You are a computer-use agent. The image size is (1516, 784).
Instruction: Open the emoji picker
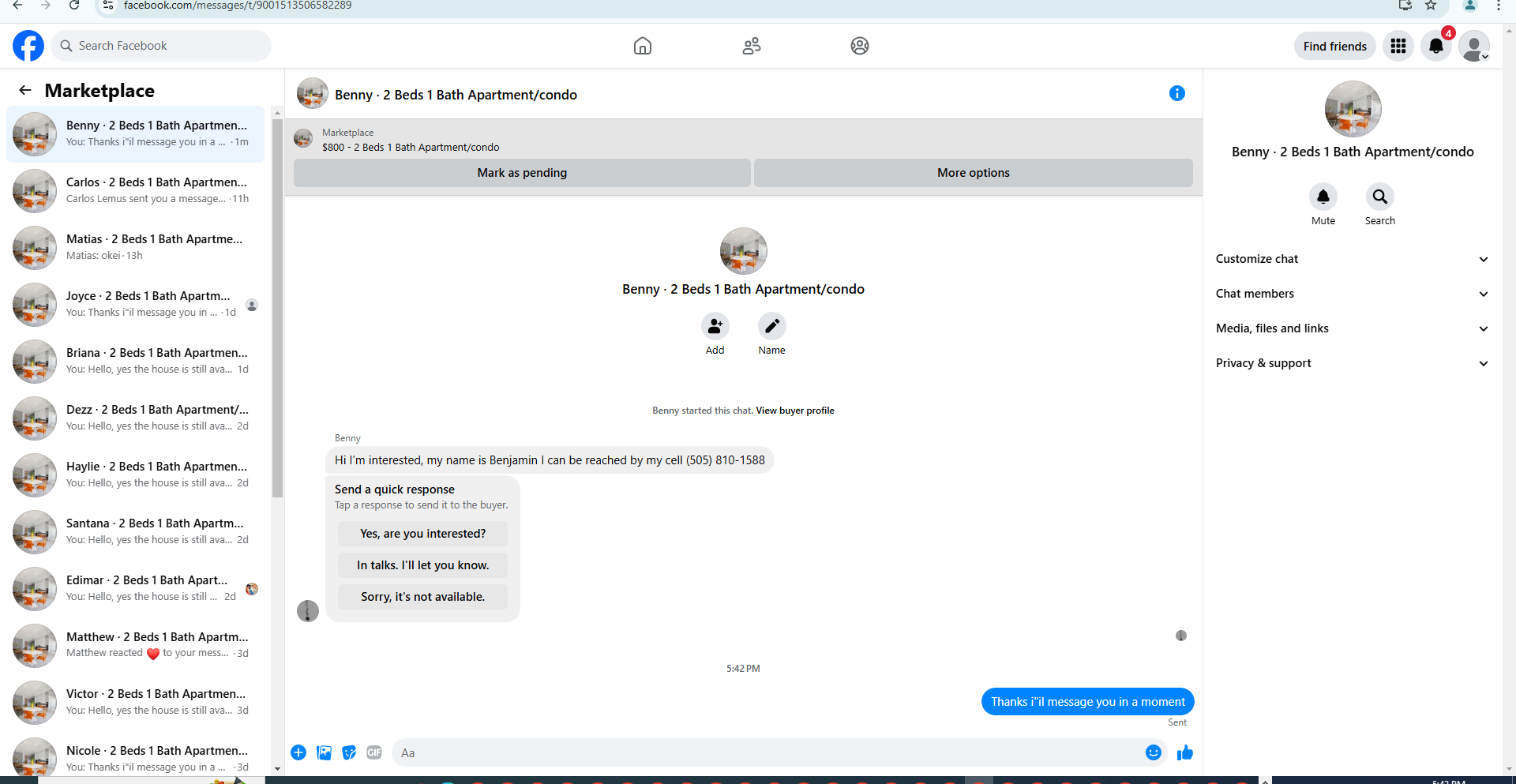(1154, 752)
